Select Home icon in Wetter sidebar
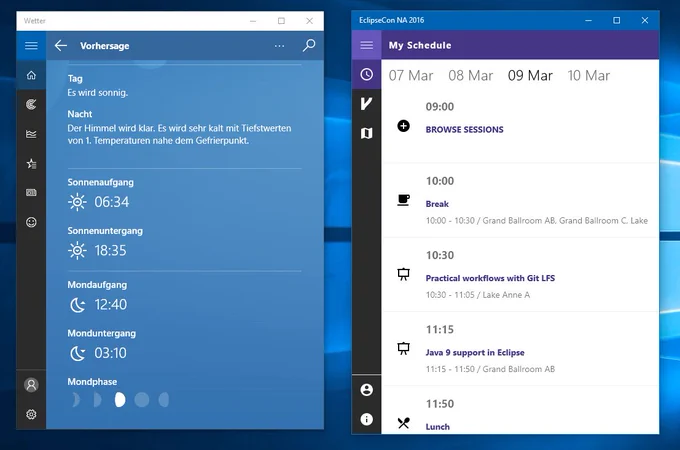Viewport: 680px width, 450px height. (x=31, y=75)
